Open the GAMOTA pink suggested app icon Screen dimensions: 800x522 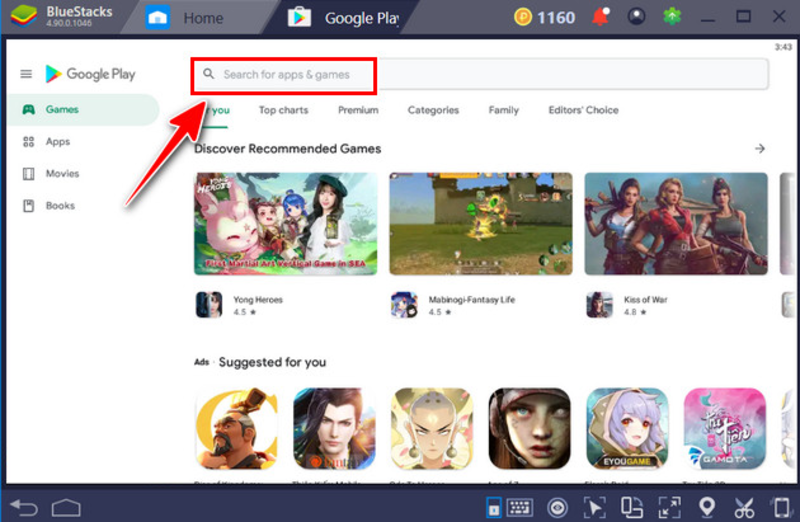point(724,429)
